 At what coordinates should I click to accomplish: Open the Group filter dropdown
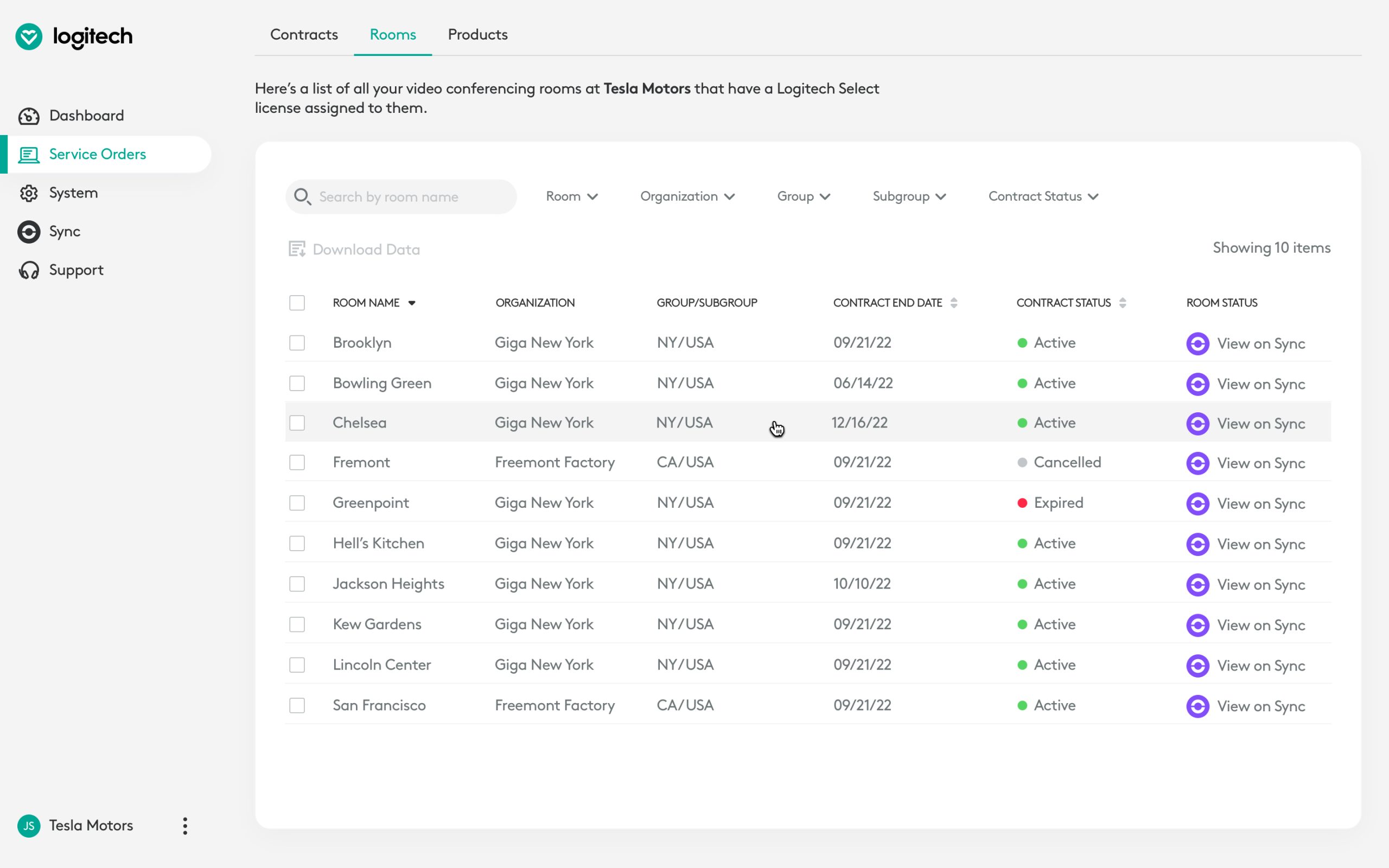804,196
